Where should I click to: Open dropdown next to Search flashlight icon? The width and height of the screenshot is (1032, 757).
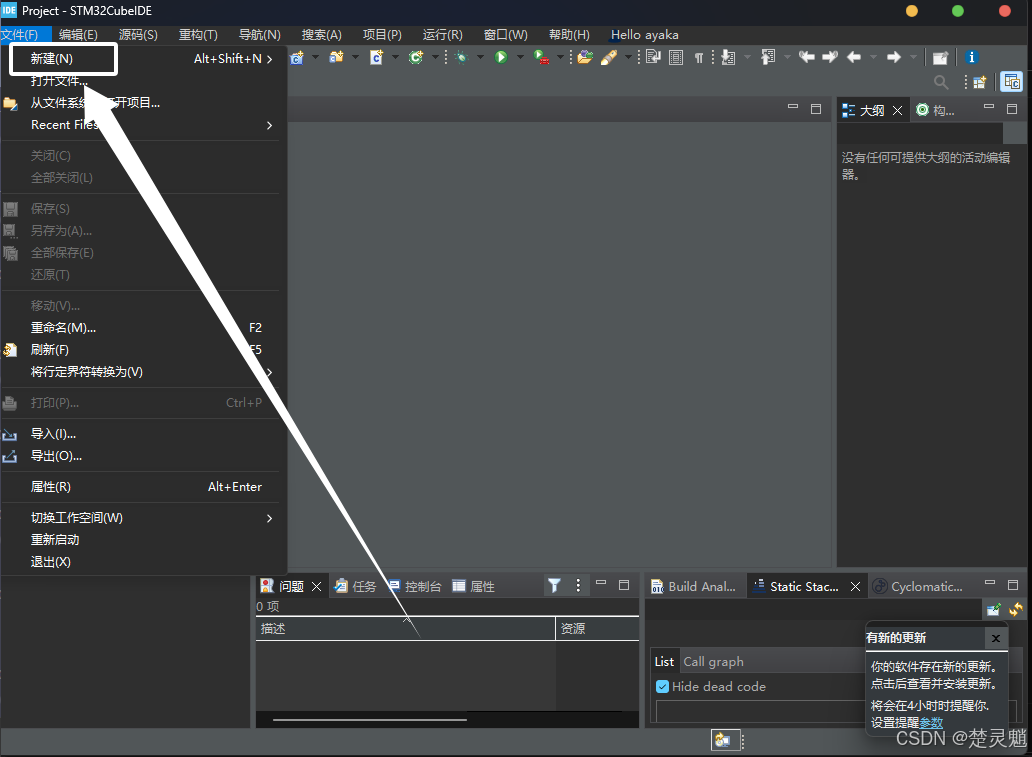point(628,57)
